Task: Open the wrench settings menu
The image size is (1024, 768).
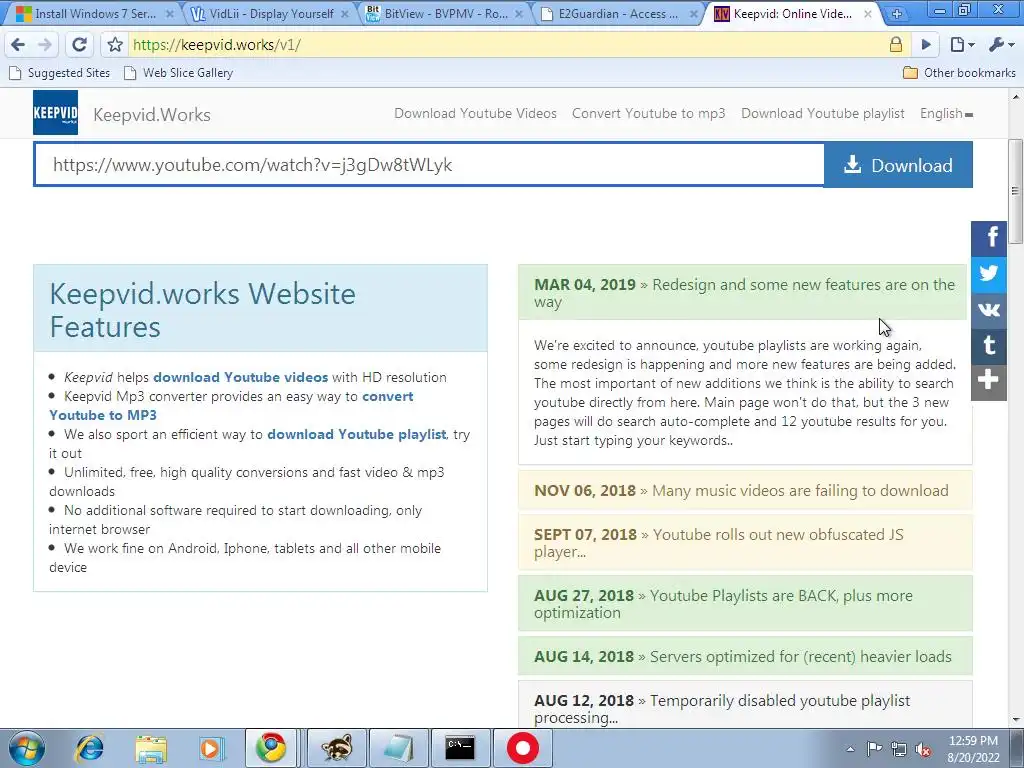Action: (1000, 44)
